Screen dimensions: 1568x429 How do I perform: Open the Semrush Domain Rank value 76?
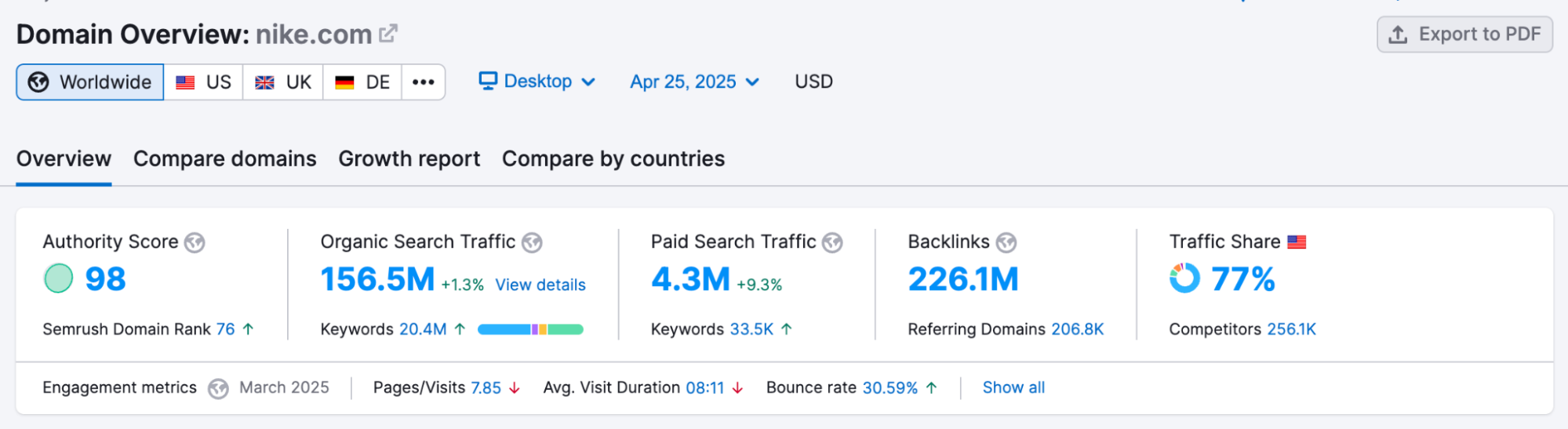tap(226, 329)
